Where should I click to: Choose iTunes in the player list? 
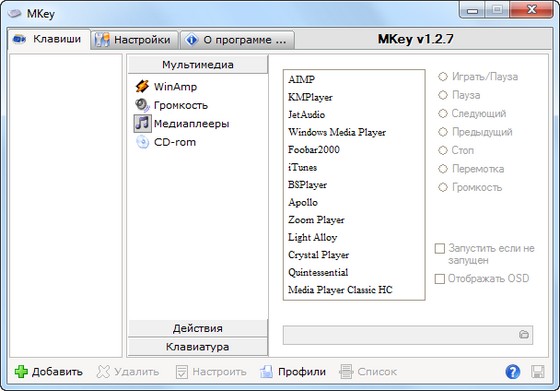point(302,167)
